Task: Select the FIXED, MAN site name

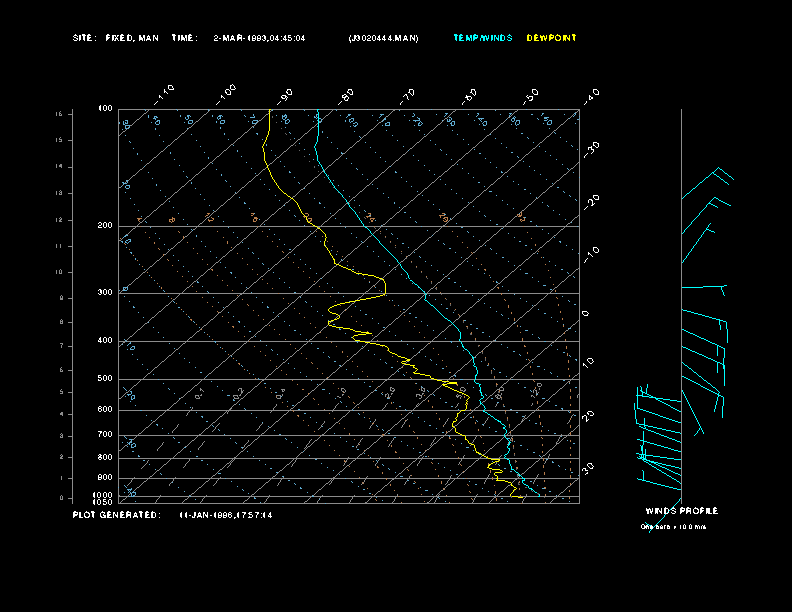Action: (x=132, y=38)
